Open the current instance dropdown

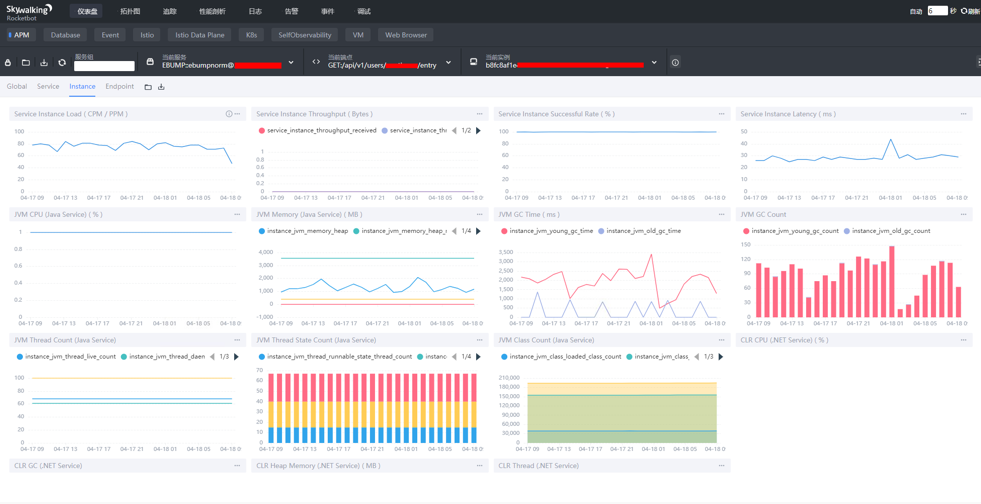pos(654,63)
